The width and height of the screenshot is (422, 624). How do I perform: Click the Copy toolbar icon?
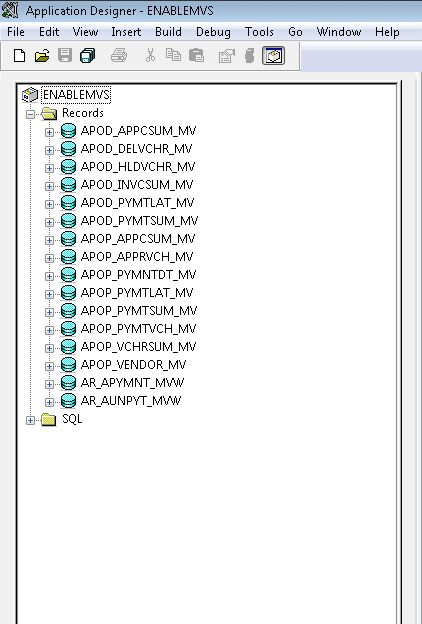click(x=173, y=55)
